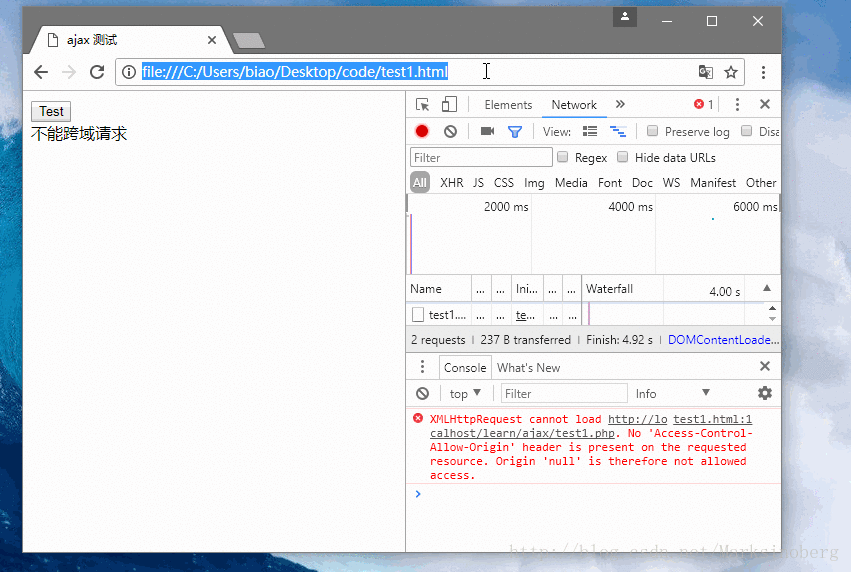This screenshot has width=851, height=572.
Task: Reload the page in browser toolbar
Action: pos(97,72)
